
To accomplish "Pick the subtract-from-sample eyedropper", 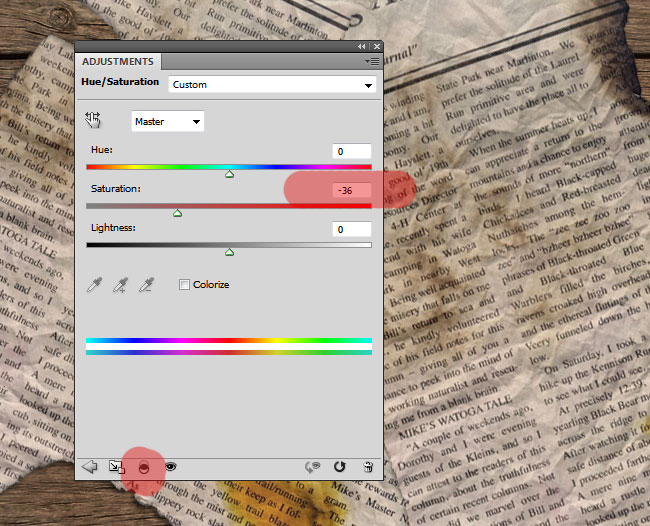I will tap(146, 285).
